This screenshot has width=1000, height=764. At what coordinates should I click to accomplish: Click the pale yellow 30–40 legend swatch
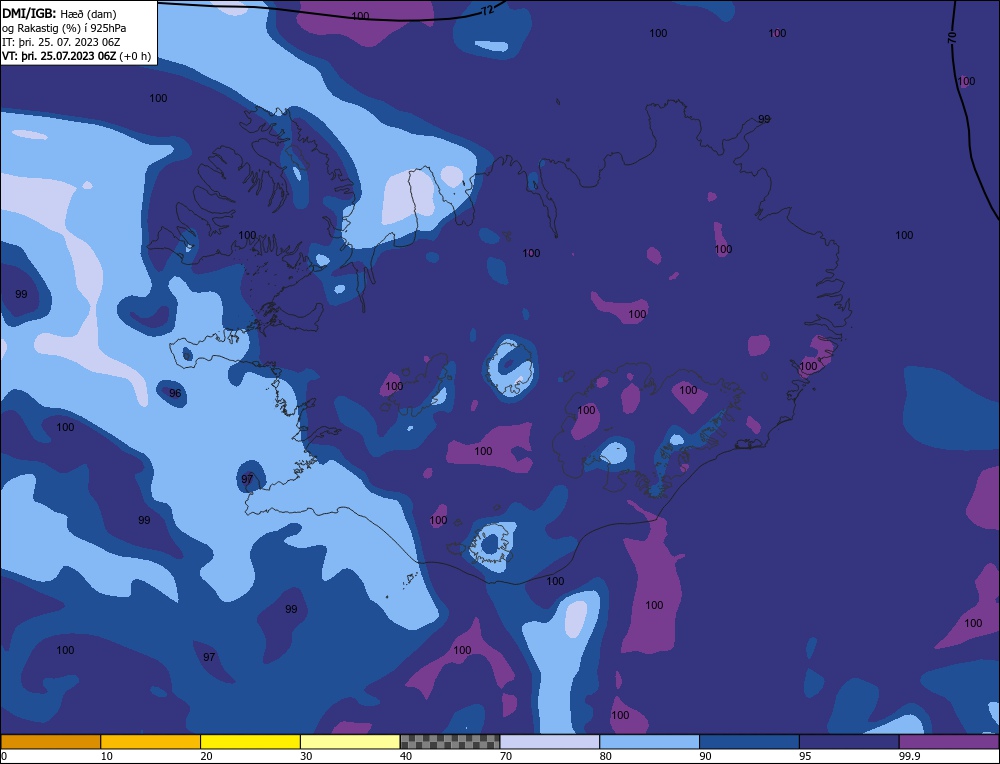pyautogui.click(x=350, y=741)
